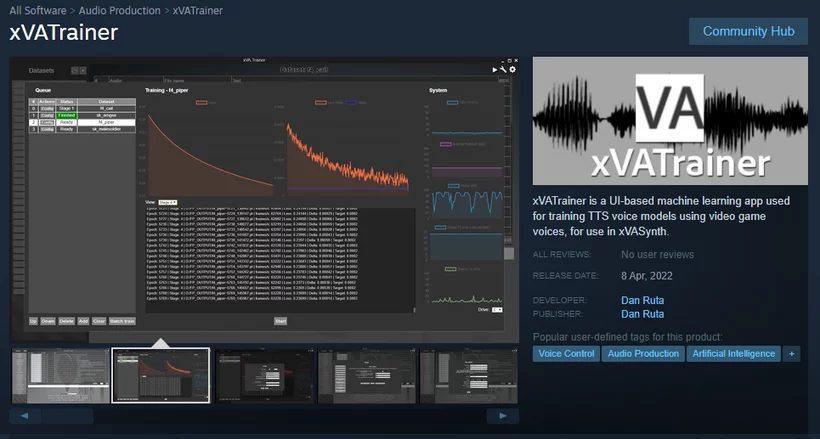820x439 pixels.
Task: Select the Voice Control tag
Action: tap(566, 354)
